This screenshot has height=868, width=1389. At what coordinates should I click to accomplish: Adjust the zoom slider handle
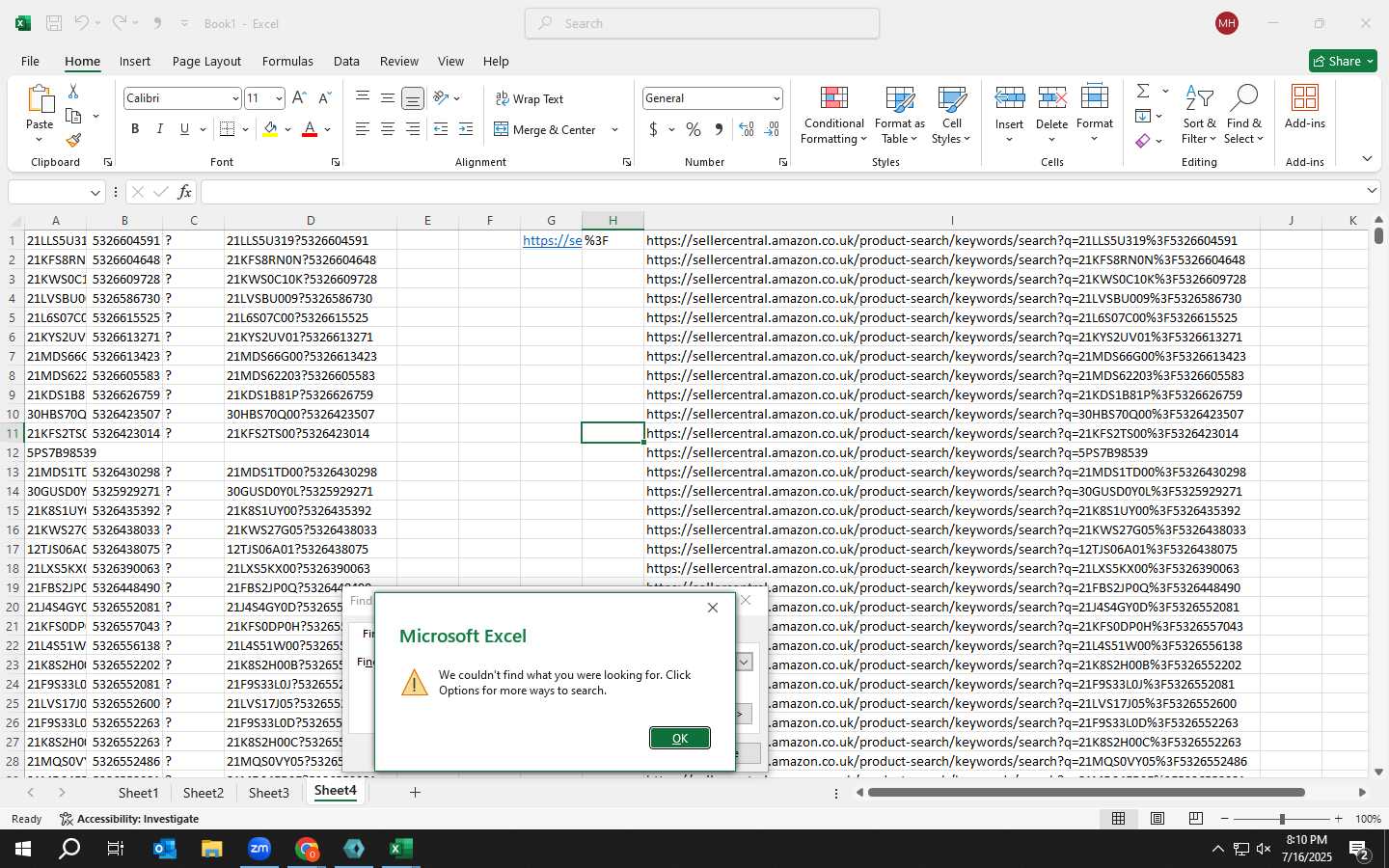(1282, 818)
